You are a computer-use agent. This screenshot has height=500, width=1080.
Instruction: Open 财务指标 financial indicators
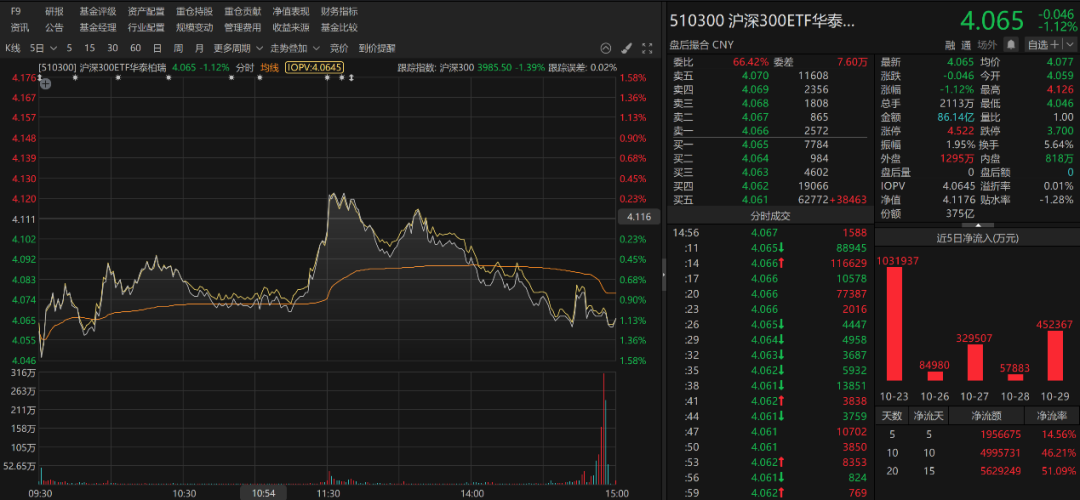click(x=339, y=12)
